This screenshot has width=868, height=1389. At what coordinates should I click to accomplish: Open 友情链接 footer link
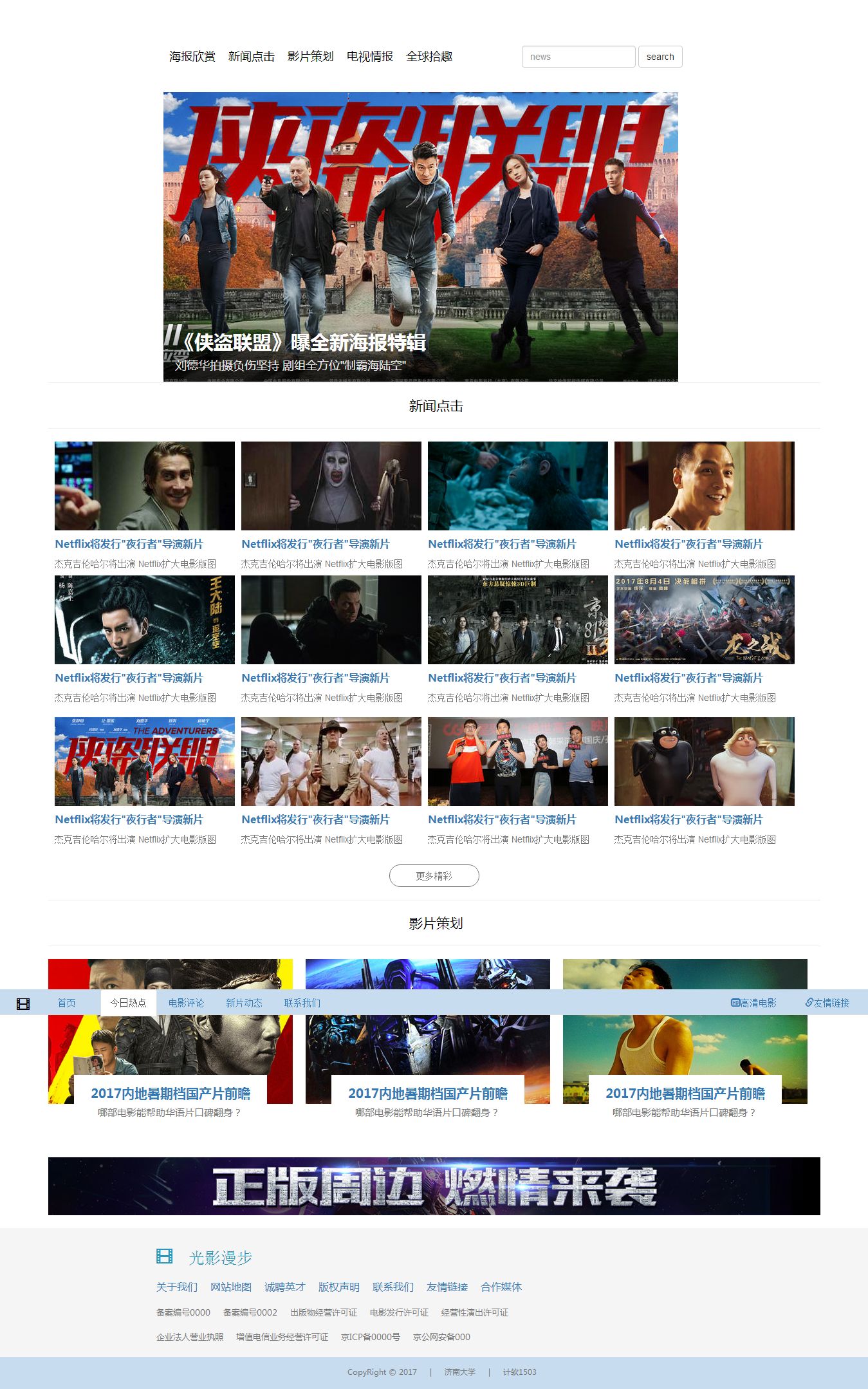(x=447, y=1287)
